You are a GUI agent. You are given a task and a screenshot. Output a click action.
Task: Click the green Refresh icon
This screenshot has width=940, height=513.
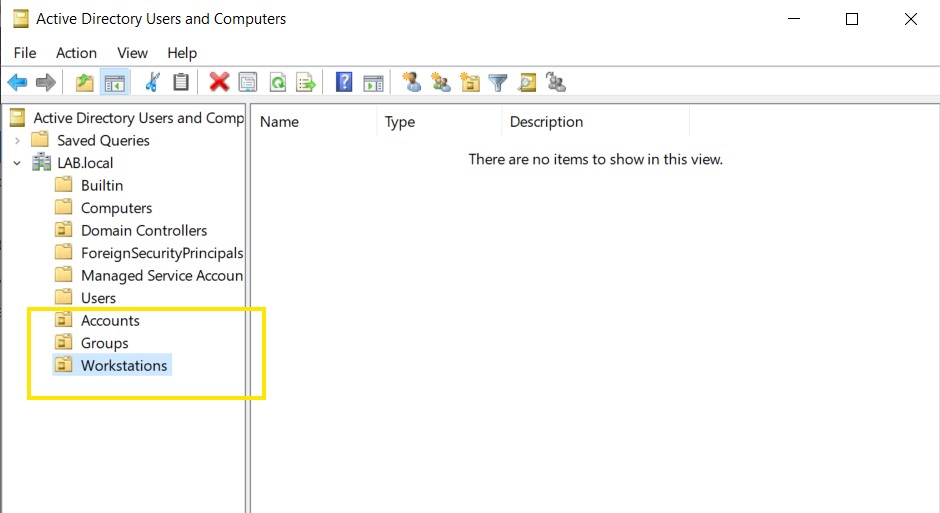point(278,82)
